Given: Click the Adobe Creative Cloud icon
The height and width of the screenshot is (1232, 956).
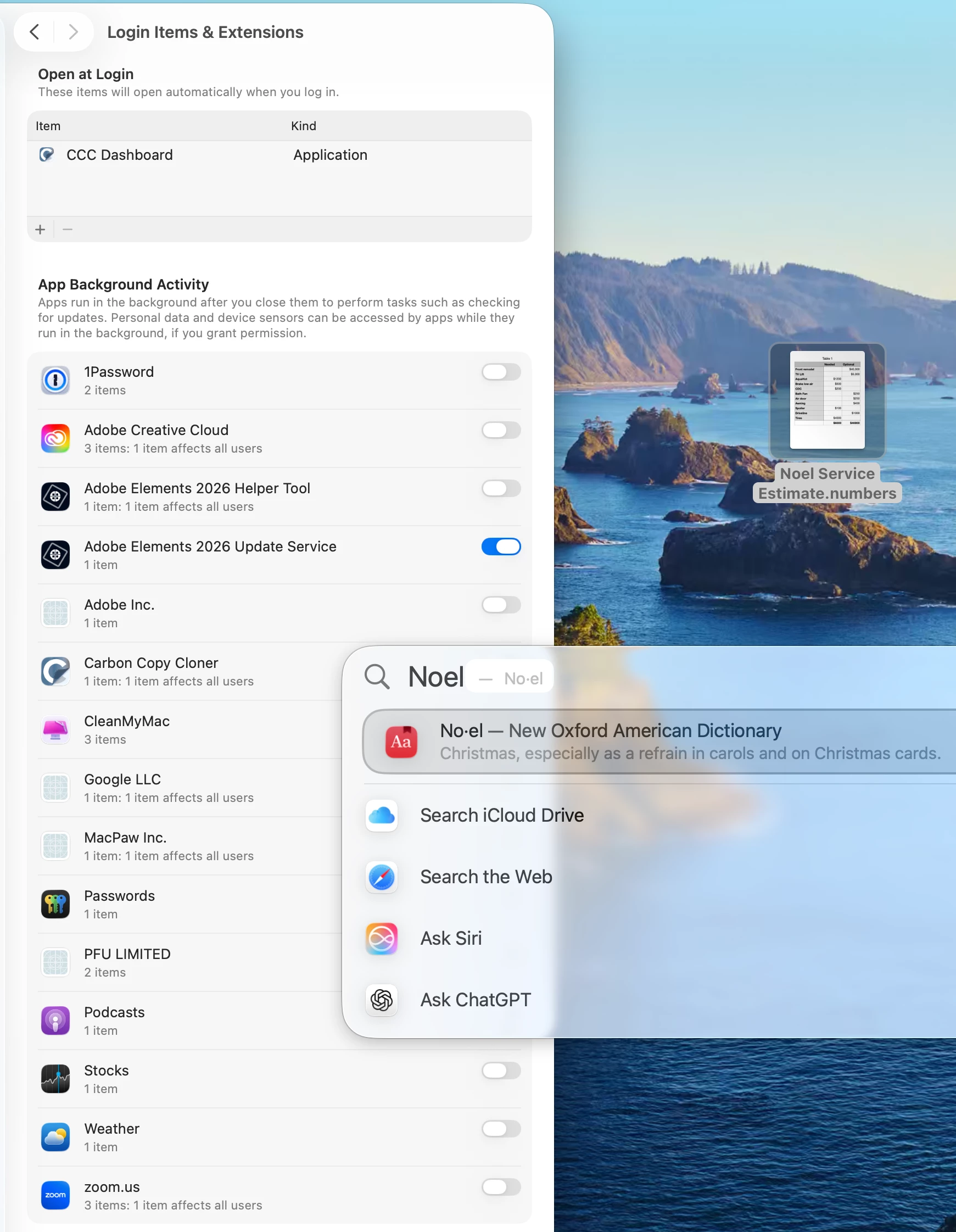Looking at the screenshot, I should 55,438.
